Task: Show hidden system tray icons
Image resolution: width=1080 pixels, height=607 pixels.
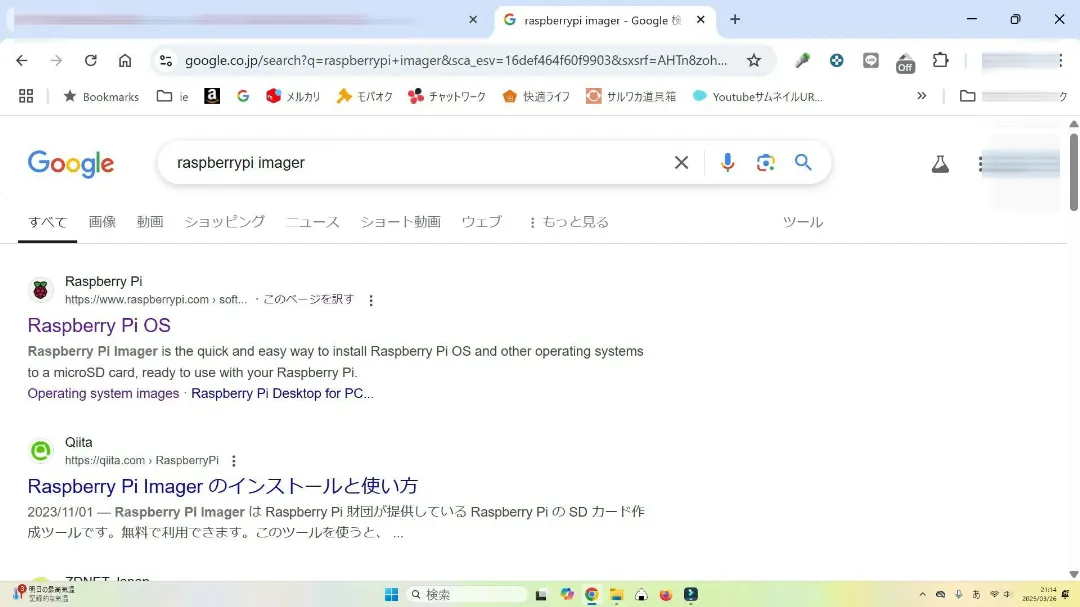Action: coord(922,595)
